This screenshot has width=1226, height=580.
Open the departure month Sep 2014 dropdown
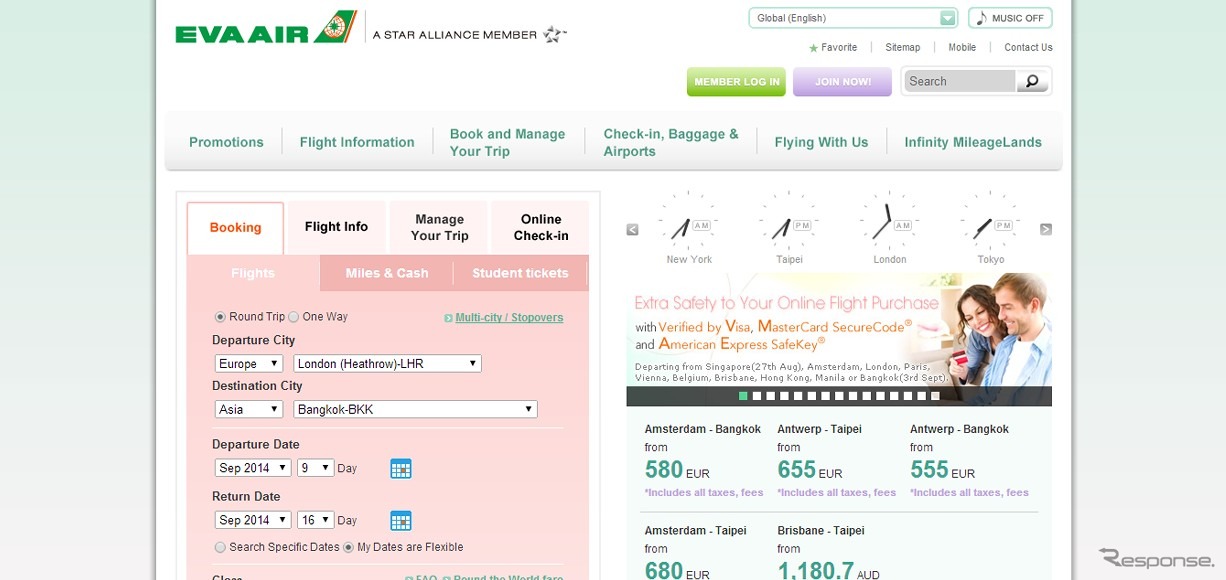(253, 467)
